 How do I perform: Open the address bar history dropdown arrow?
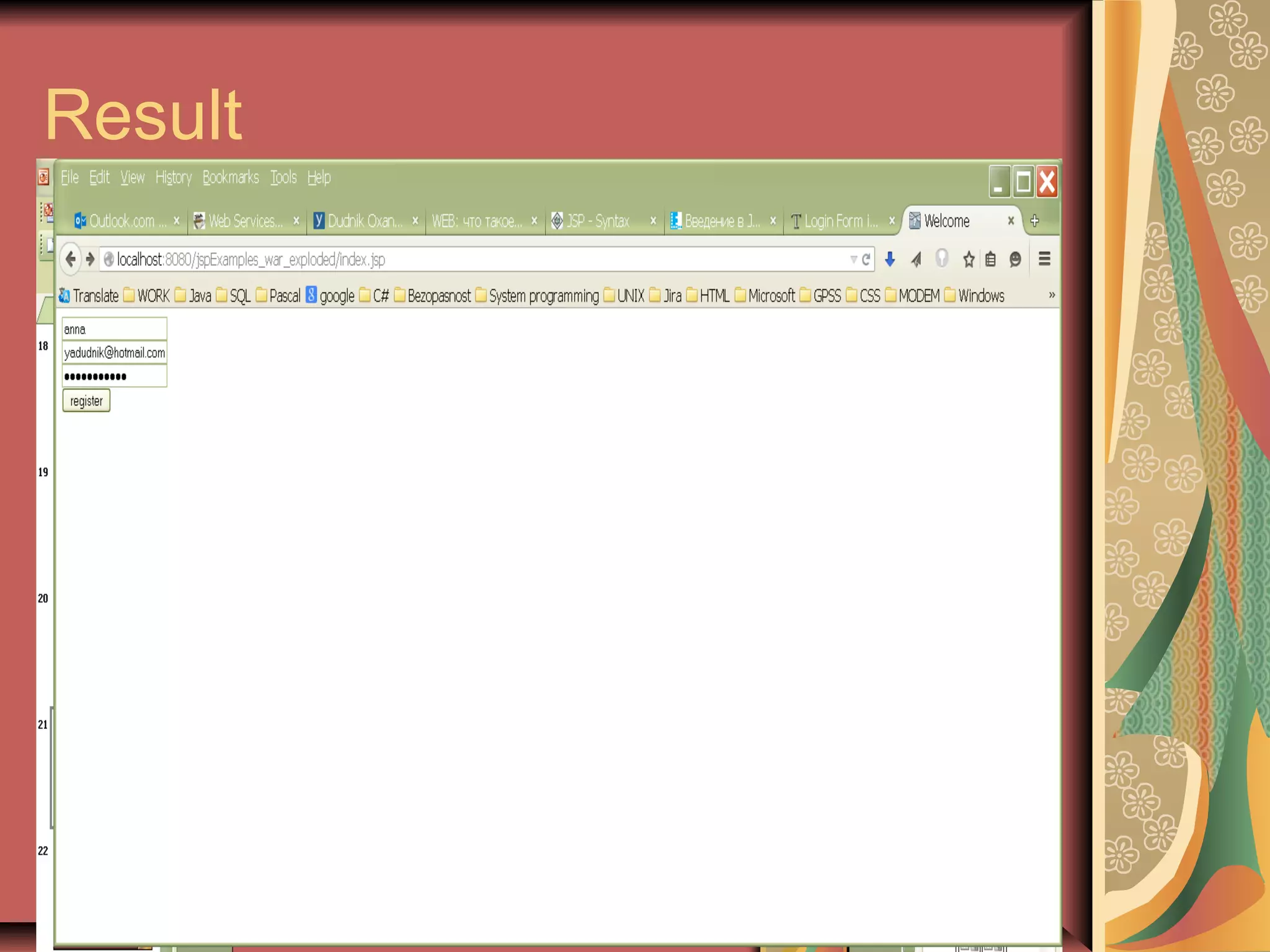[853, 259]
